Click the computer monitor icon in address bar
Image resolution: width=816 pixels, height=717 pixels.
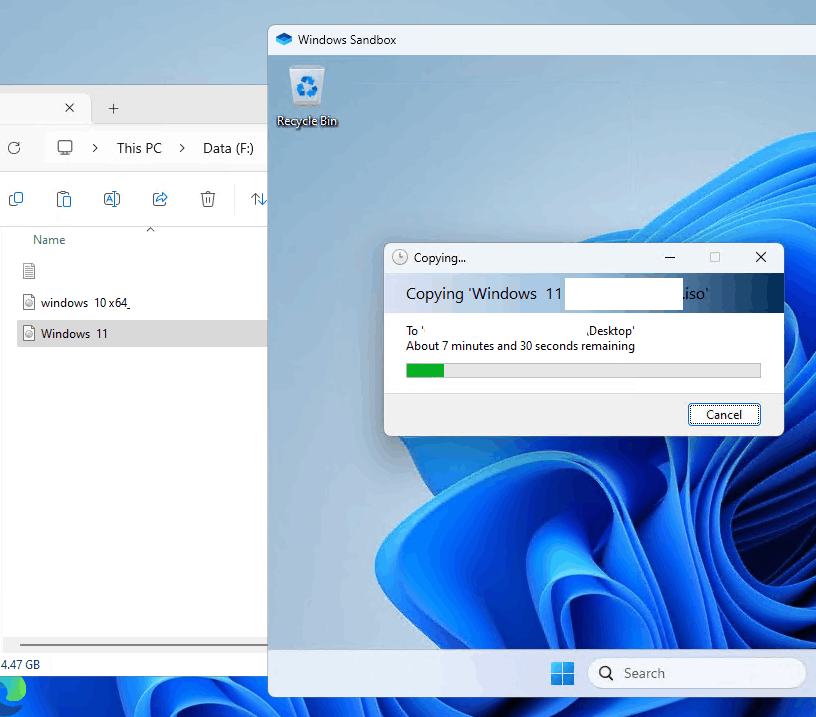coord(65,148)
